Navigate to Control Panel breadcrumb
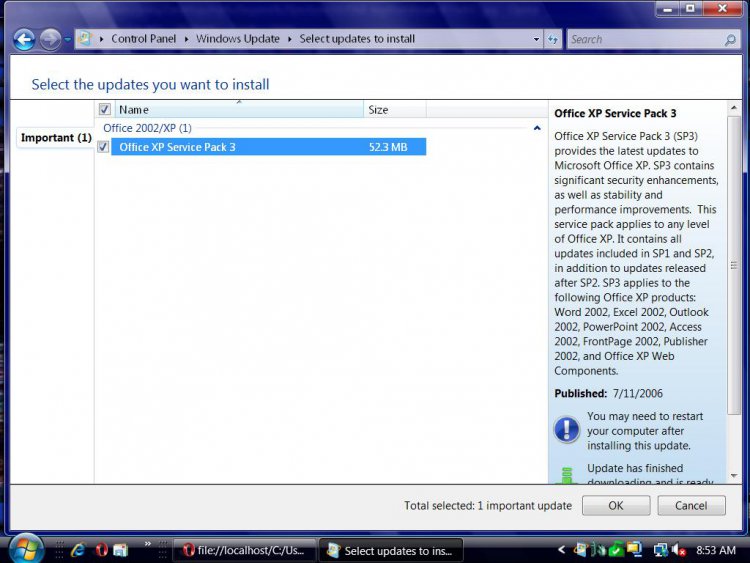This screenshot has height=563, width=750. click(x=143, y=39)
